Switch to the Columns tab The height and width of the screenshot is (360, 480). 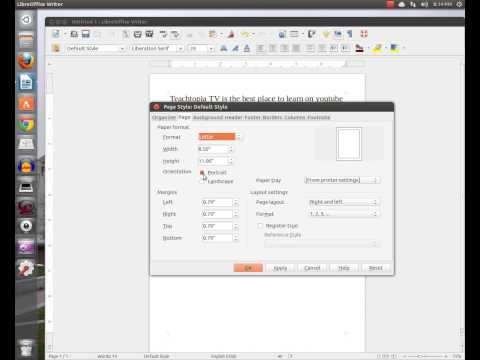coord(295,117)
